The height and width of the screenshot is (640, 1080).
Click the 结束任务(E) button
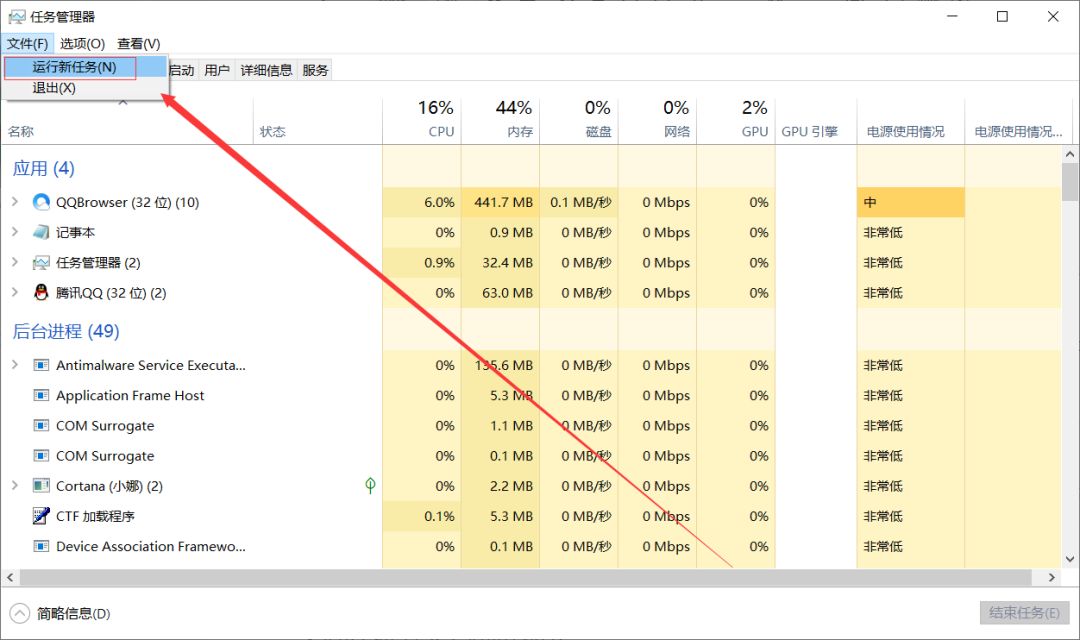point(1024,613)
